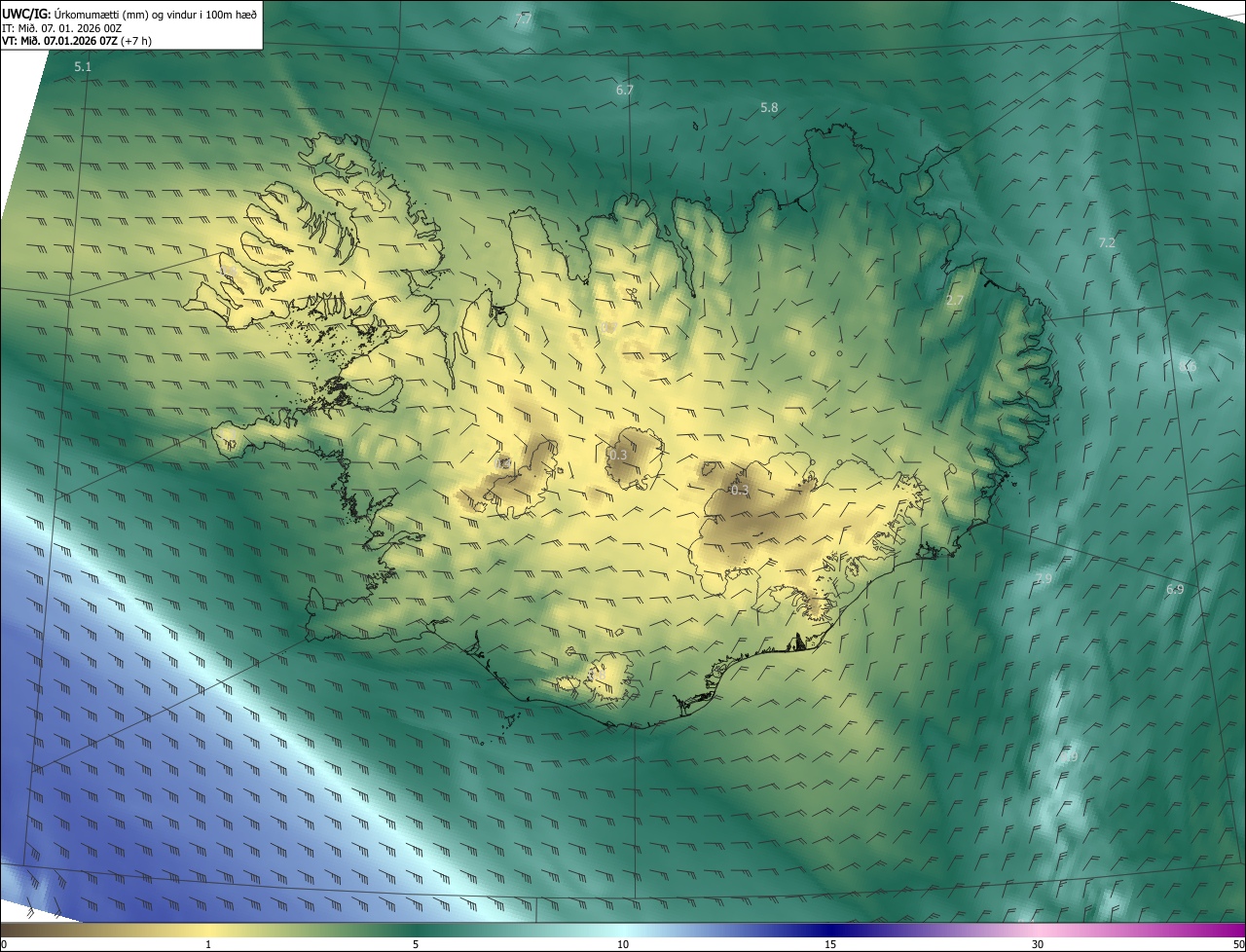This screenshot has height=952, width=1246.
Task: Click the 0.3 label on the small central glacier
Action: [x=618, y=456]
